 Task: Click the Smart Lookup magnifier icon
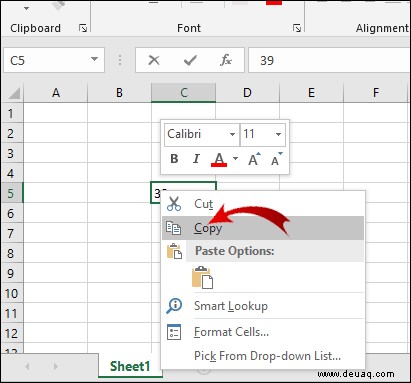[x=174, y=305]
